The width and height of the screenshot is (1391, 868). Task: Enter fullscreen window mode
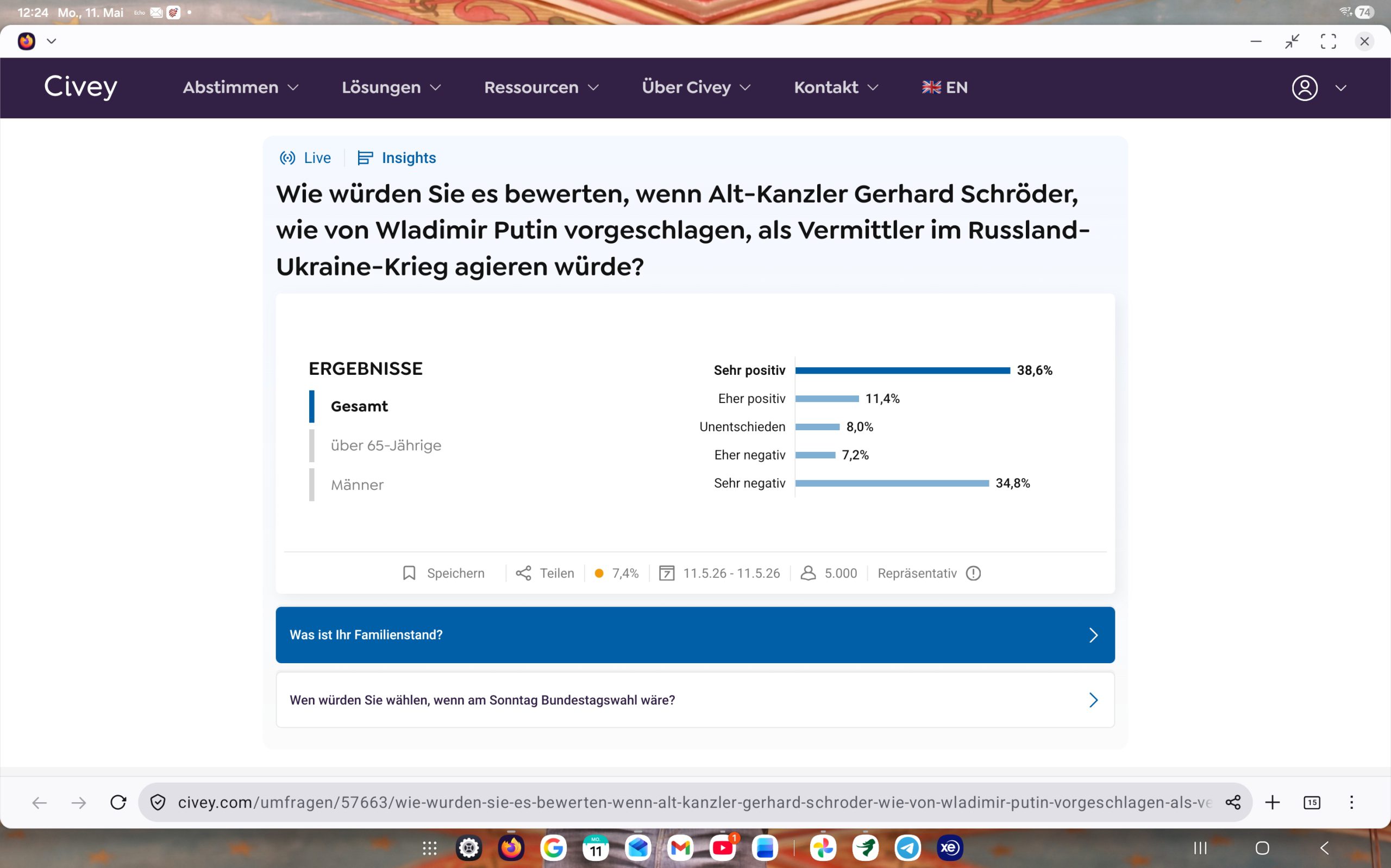tap(1328, 41)
